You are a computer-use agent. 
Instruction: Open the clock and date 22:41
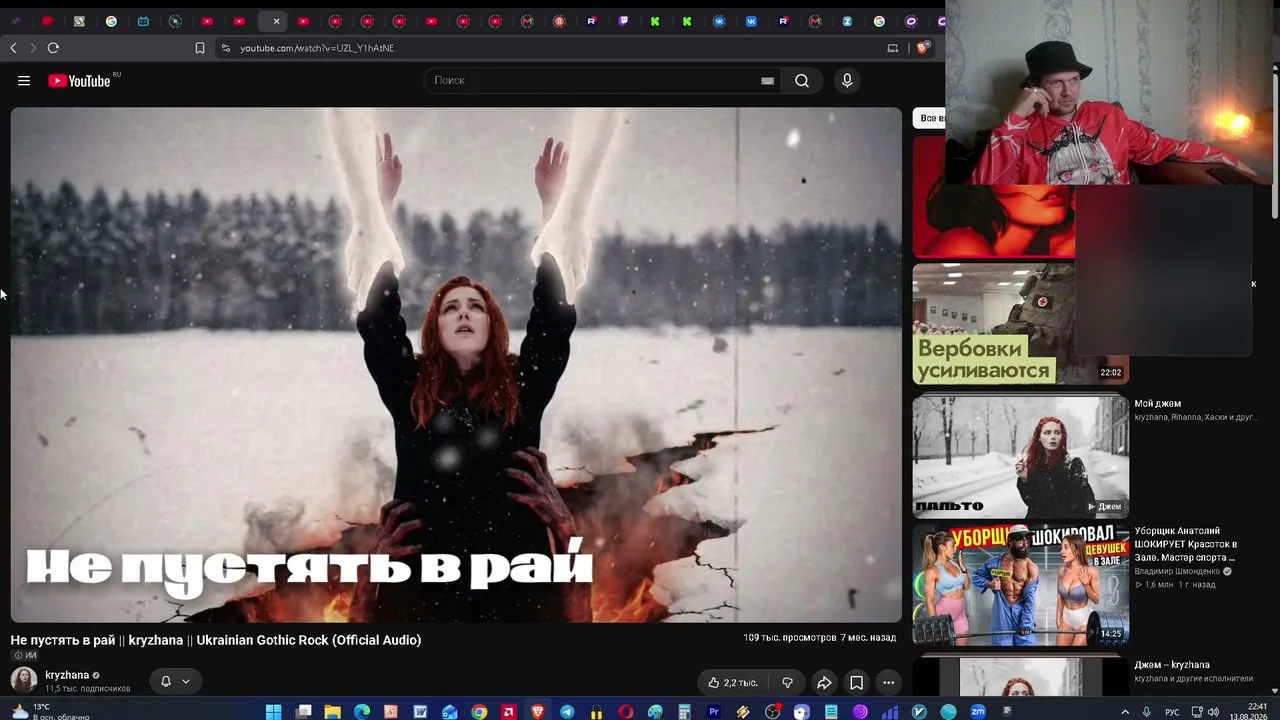pos(1250,711)
